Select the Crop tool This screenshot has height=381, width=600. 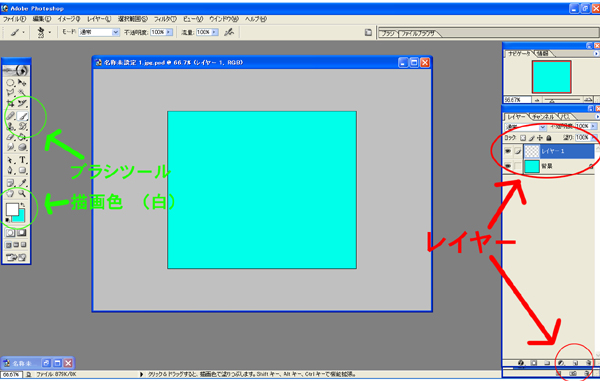point(10,103)
